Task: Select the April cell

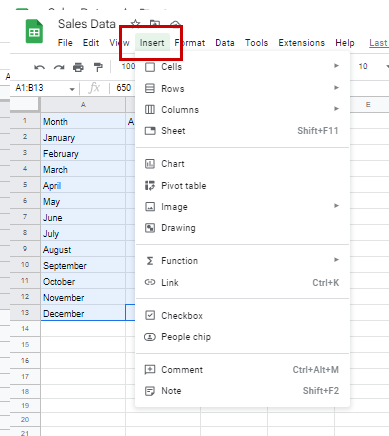Action: [83, 185]
